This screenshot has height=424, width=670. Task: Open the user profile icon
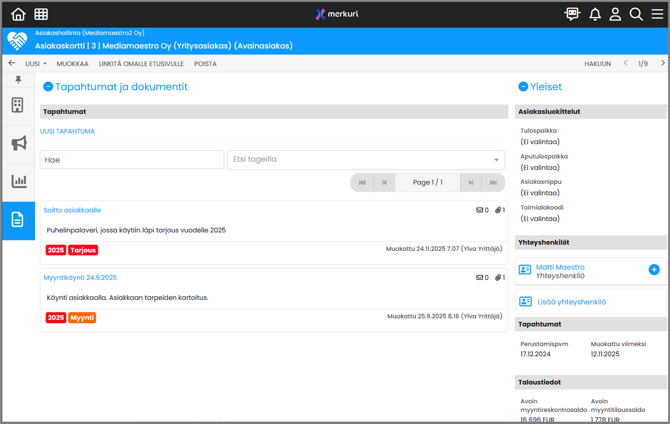pyautogui.click(x=615, y=14)
